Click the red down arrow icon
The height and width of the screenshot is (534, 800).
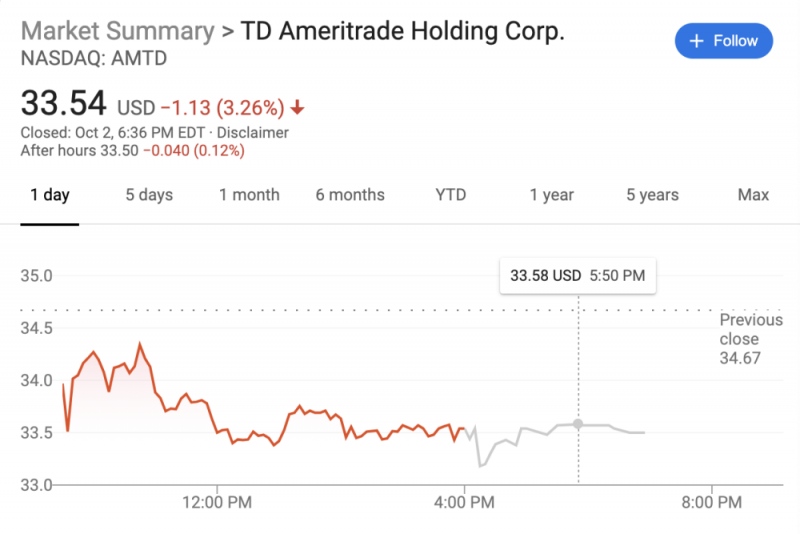pyautogui.click(x=298, y=107)
